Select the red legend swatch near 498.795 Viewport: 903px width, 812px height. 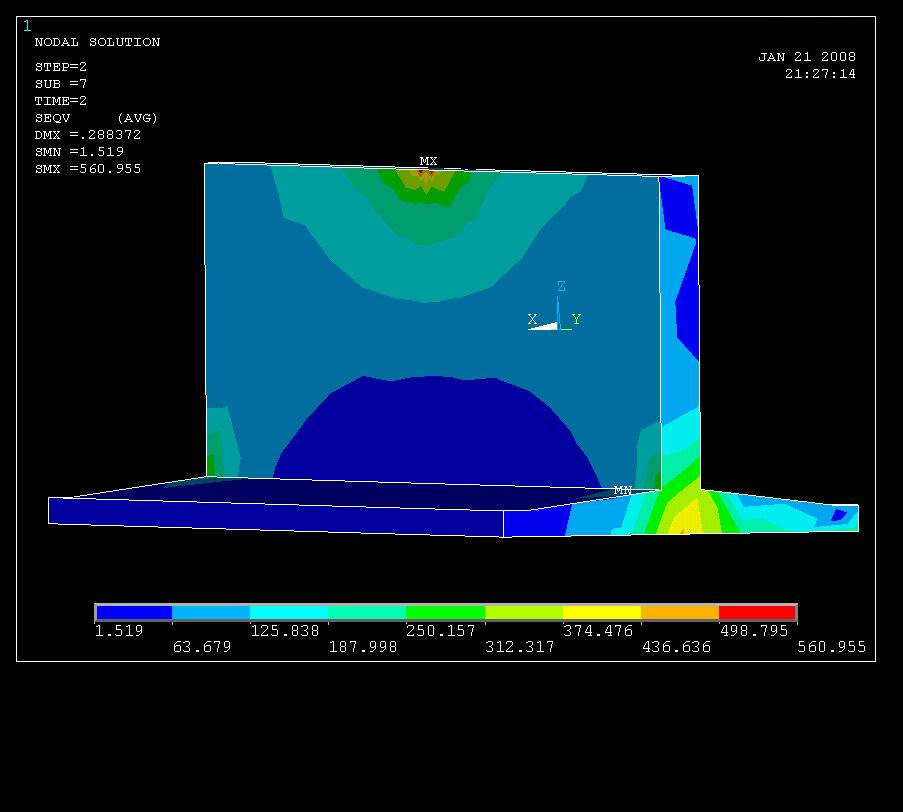[757, 612]
